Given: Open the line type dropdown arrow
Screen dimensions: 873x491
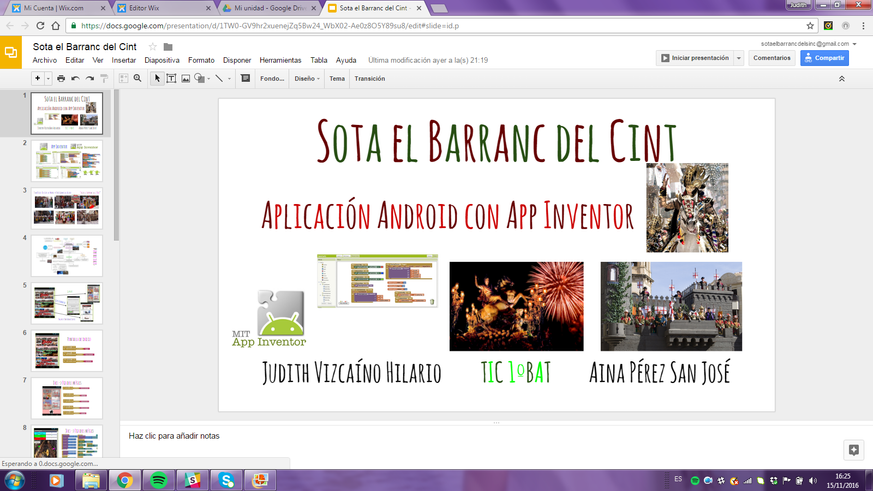Looking at the screenshot, I should tap(229, 79).
